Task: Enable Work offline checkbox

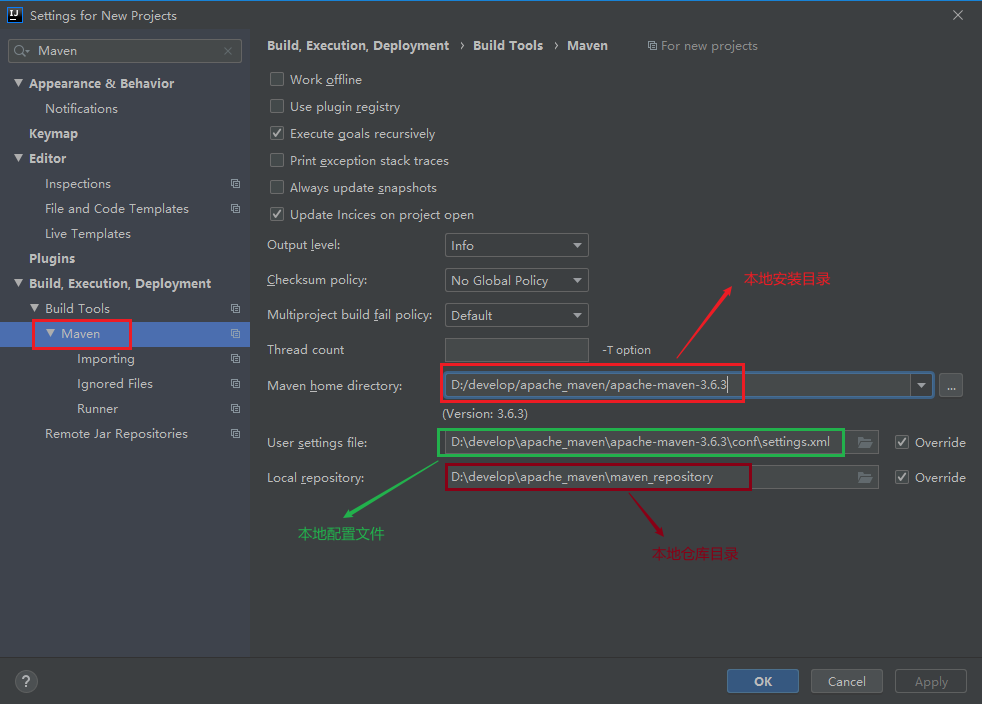Action: 277,79
